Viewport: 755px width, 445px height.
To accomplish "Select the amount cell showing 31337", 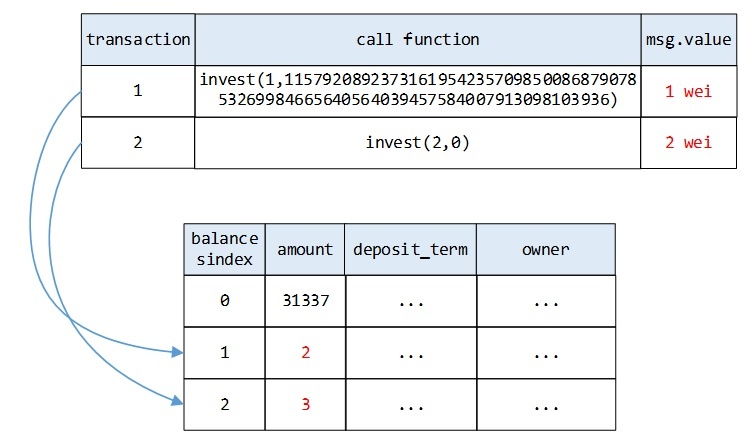I will (x=304, y=300).
